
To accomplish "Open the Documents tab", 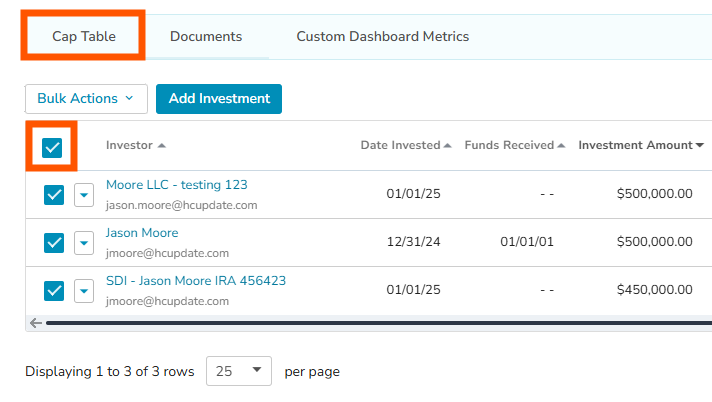I will click(206, 37).
